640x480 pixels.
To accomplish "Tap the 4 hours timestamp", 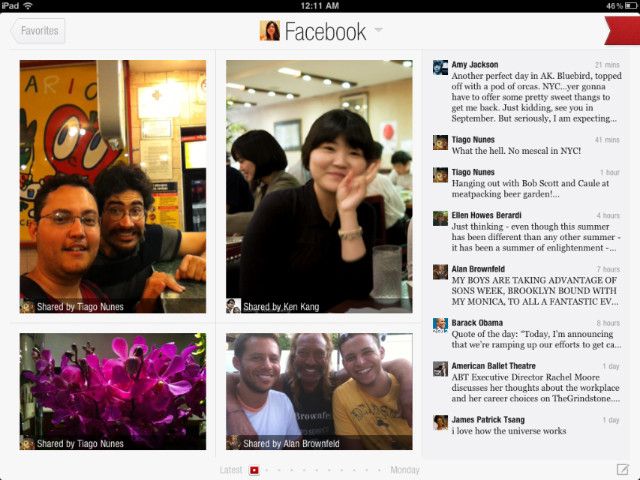I will (608, 216).
